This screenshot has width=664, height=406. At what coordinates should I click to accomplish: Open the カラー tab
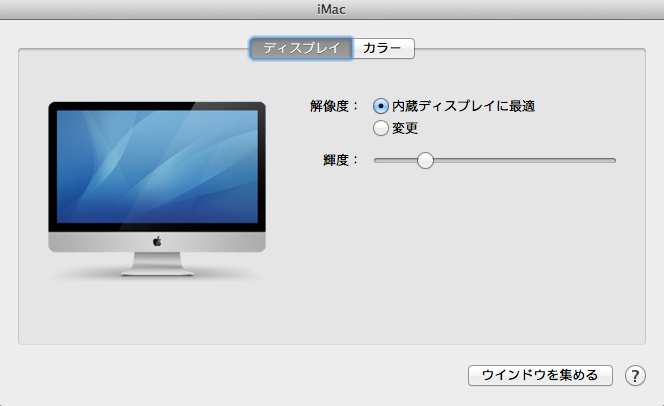click(x=383, y=48)
